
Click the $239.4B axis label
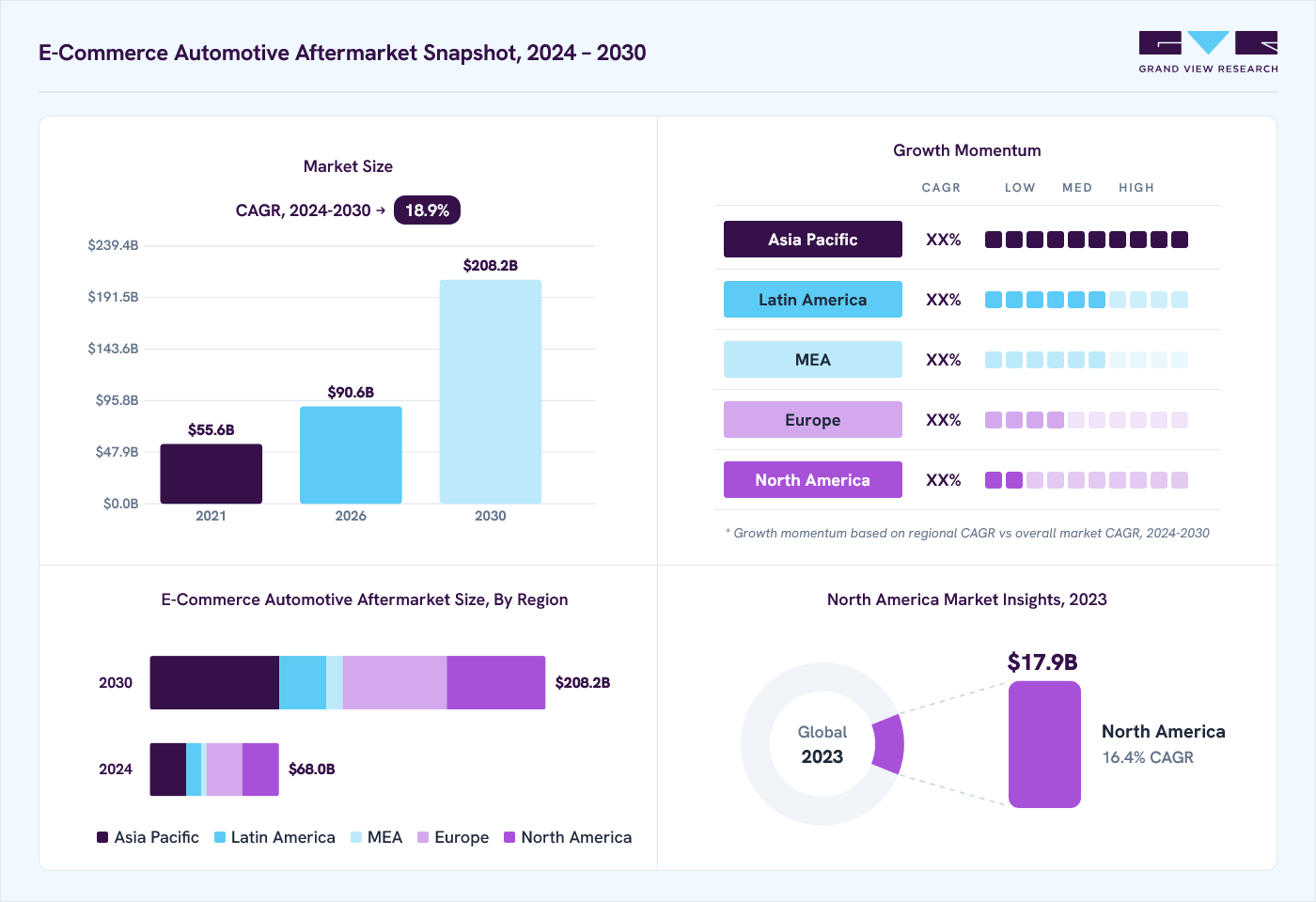point(113,245)
